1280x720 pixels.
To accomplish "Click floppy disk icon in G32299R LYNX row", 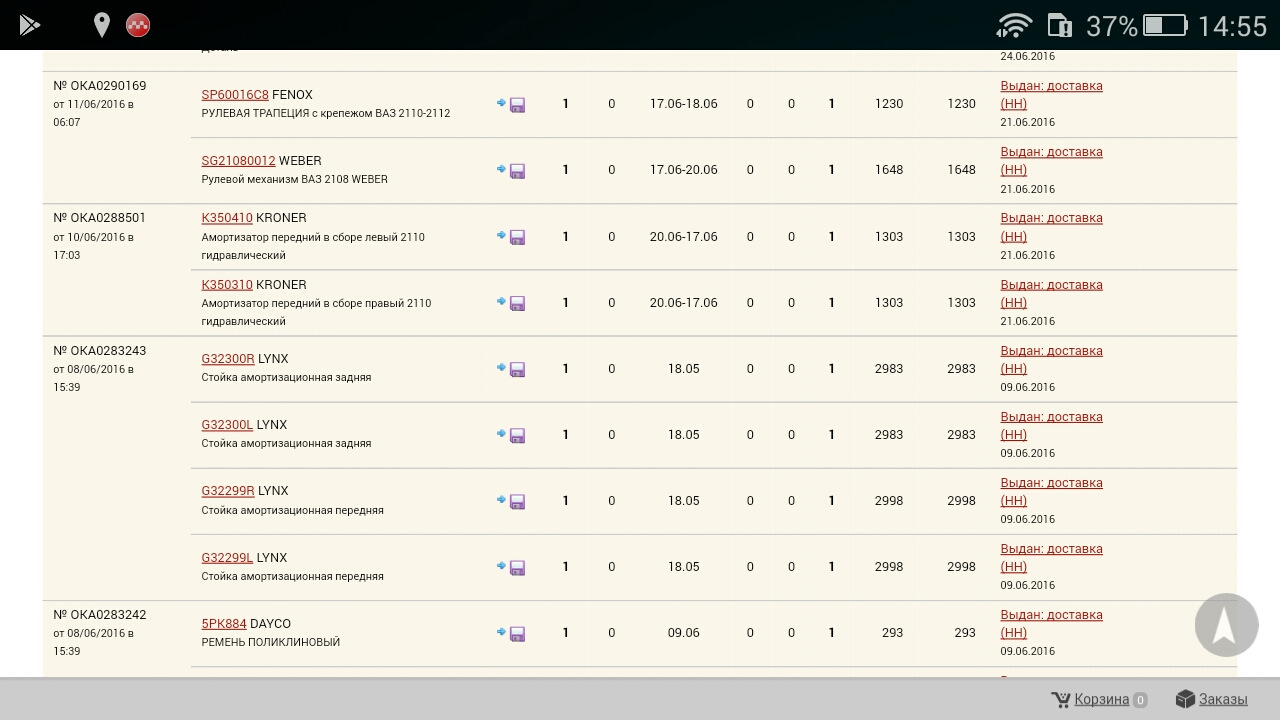I will (517, 502).
